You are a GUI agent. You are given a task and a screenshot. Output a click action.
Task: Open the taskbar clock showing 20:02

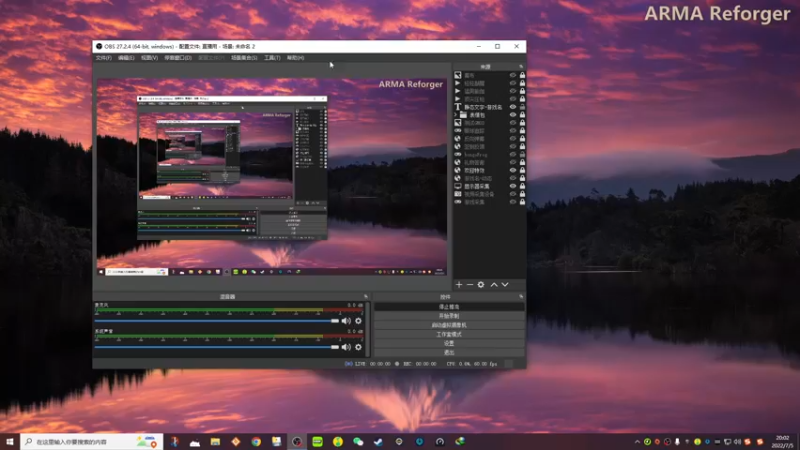[782, 442]
